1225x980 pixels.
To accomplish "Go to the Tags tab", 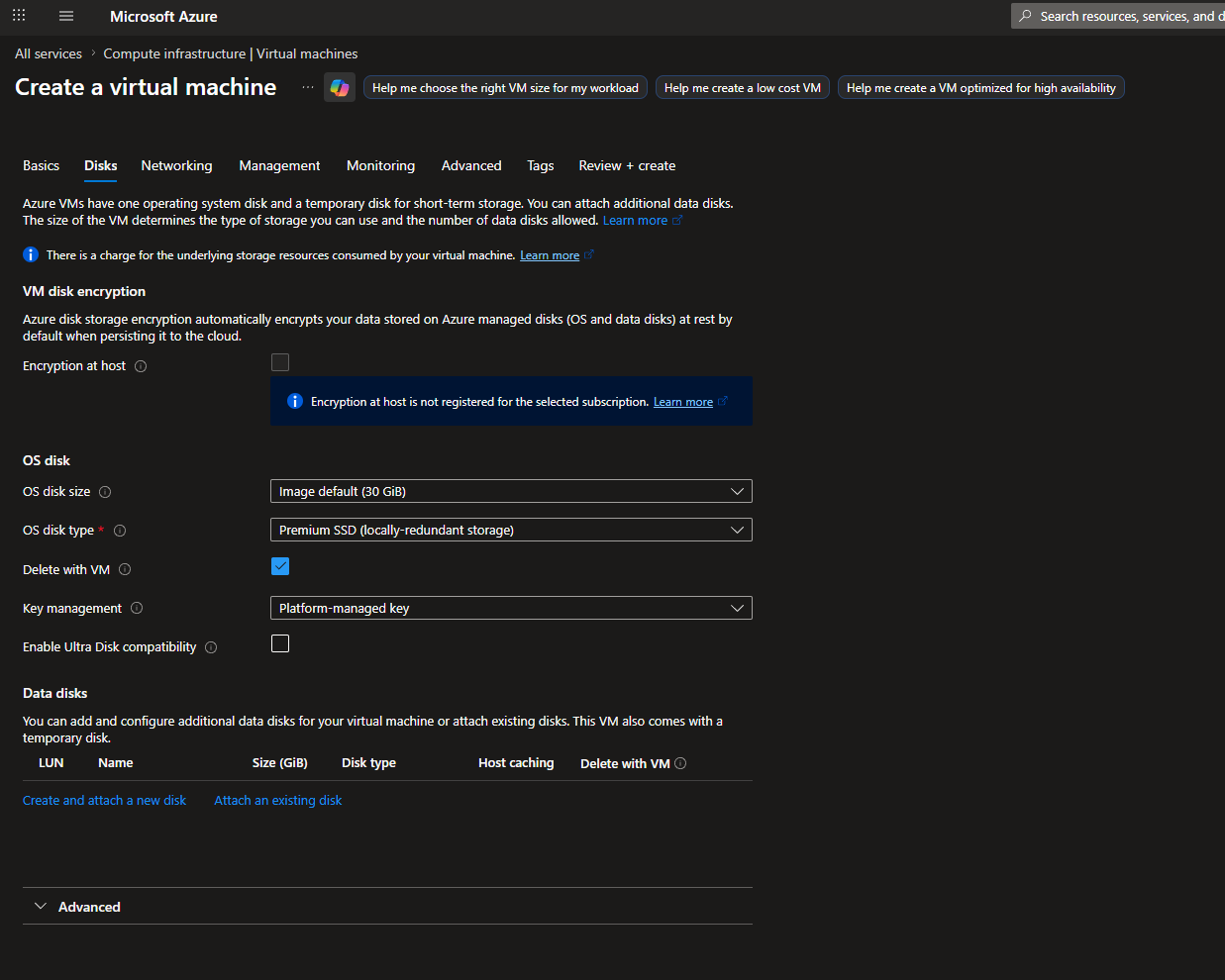I will (x=540, y=165).
